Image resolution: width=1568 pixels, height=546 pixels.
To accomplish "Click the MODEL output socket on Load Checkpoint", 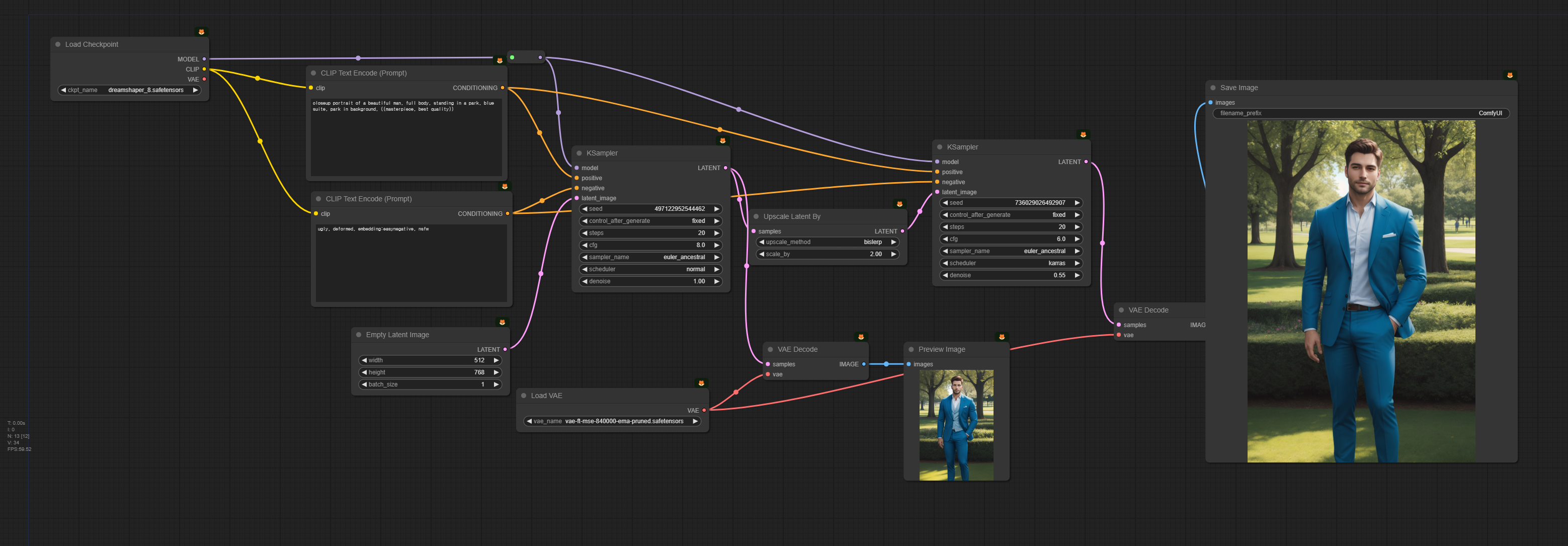I will click(x=204, y=59).
